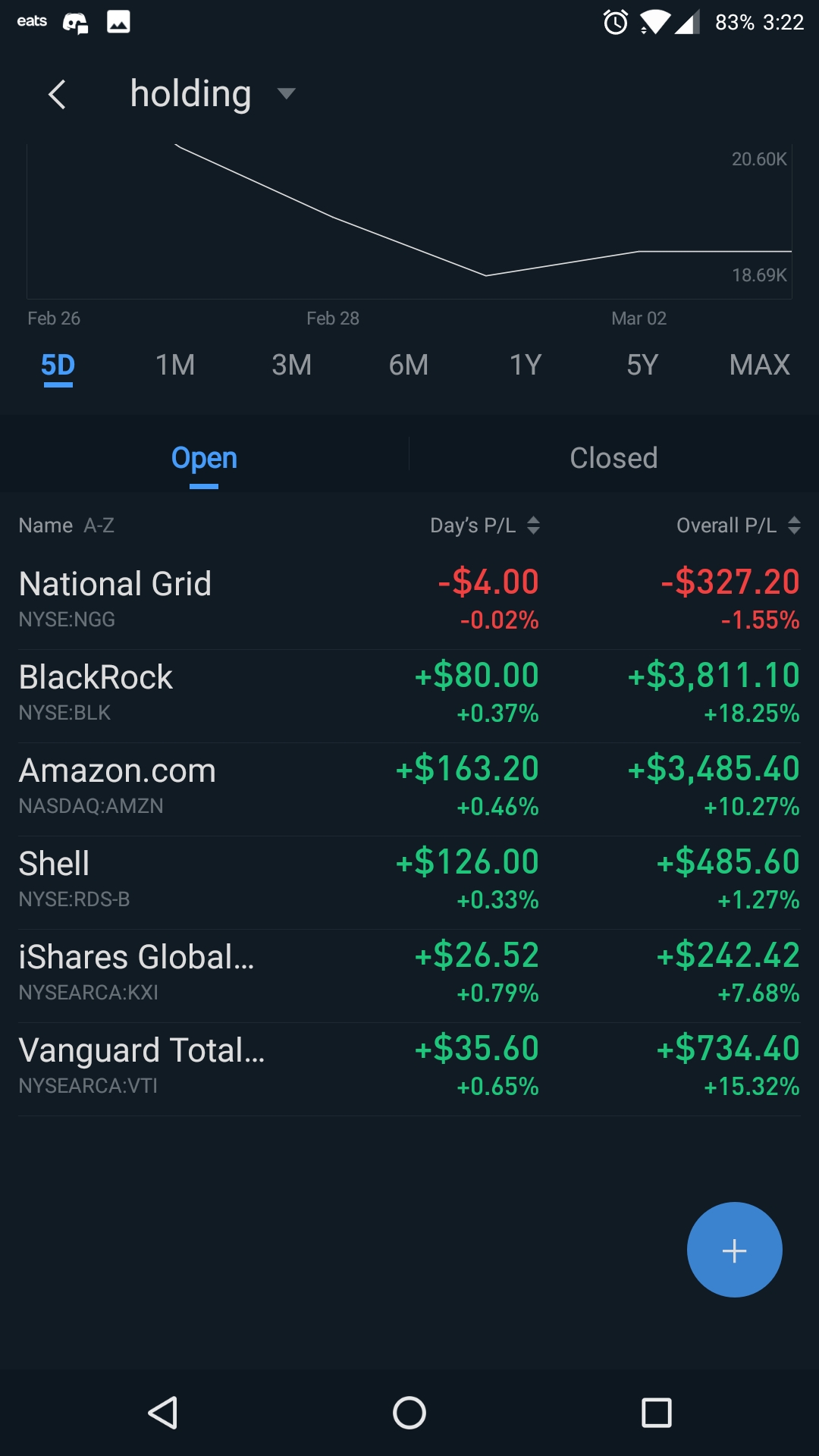Tap the portfolio value line chart
The image size is (819, 1456).
point(409,221)
